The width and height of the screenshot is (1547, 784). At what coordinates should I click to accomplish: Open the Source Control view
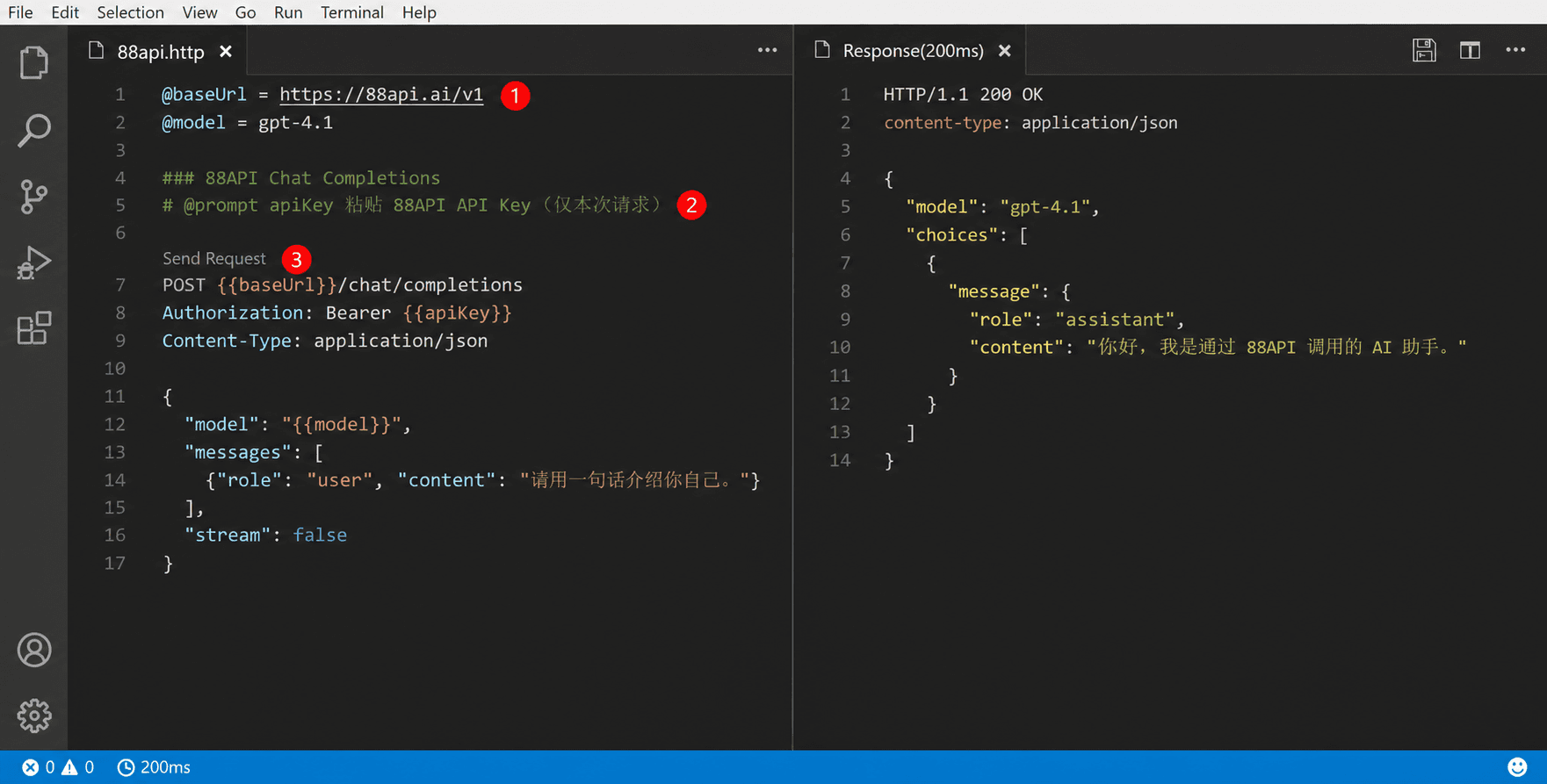pos(33,197)
